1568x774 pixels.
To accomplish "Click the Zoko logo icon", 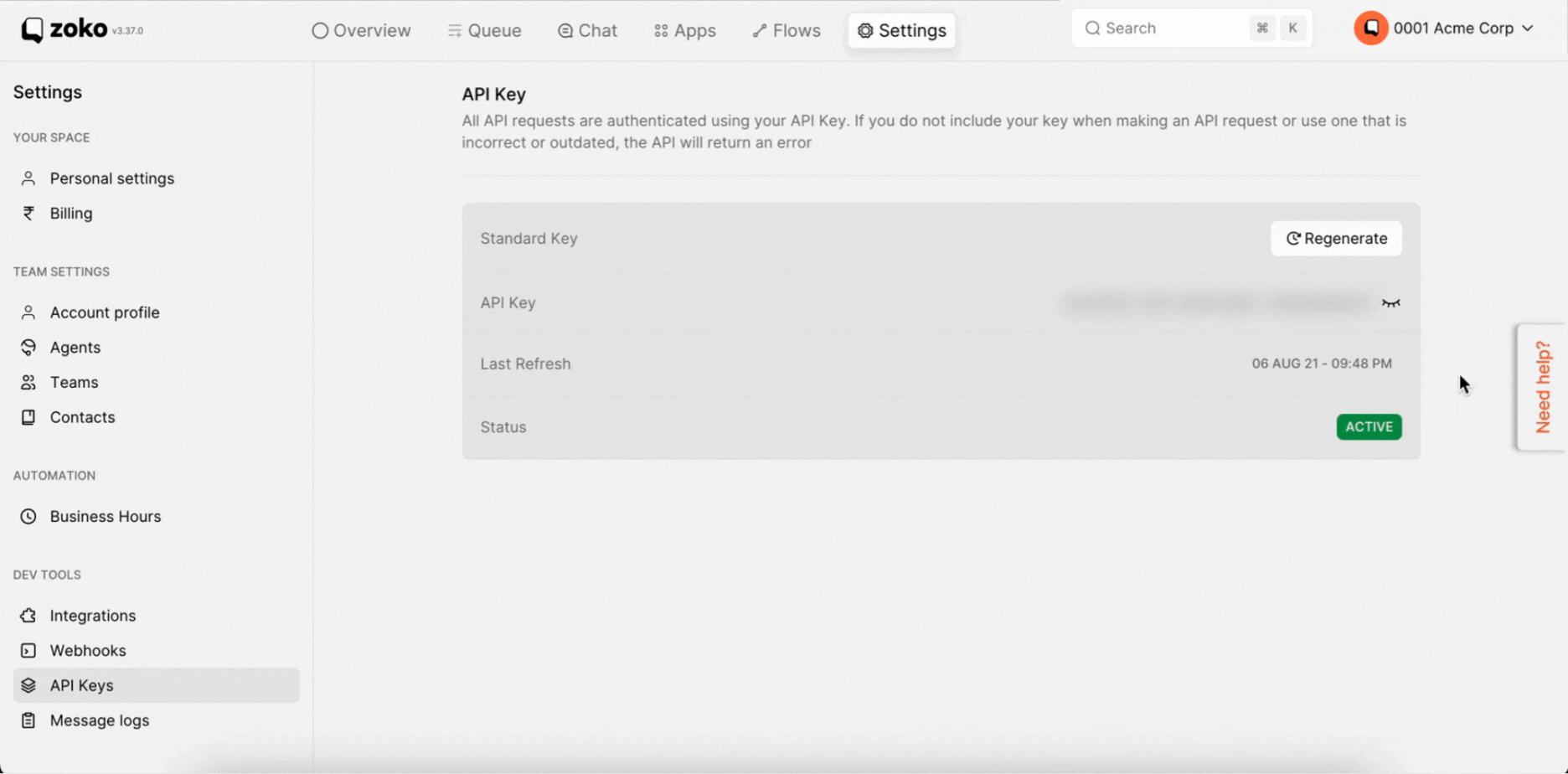I will (x=32, y=29).
